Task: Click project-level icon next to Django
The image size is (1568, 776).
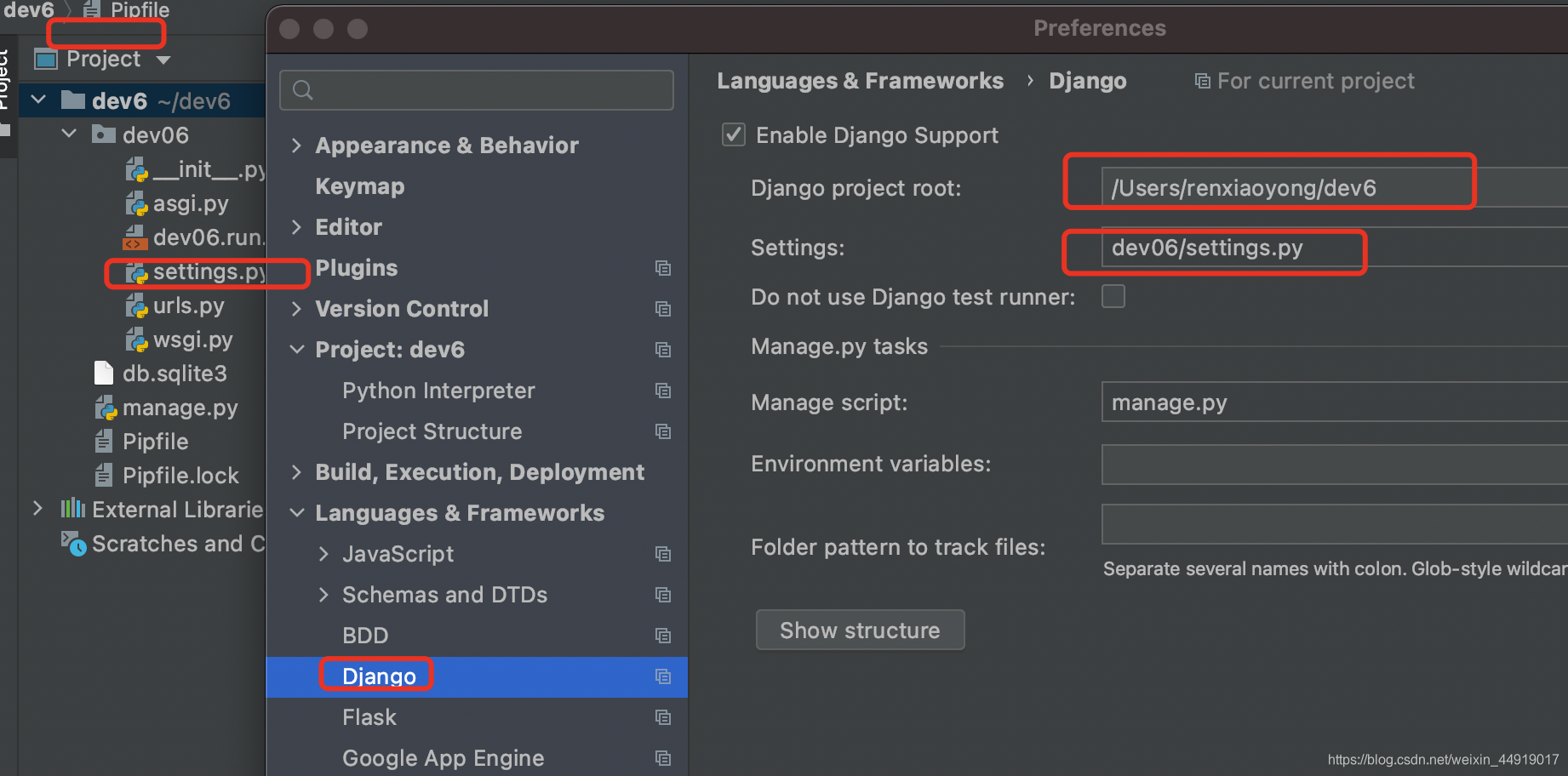Action: click(663, 676)
